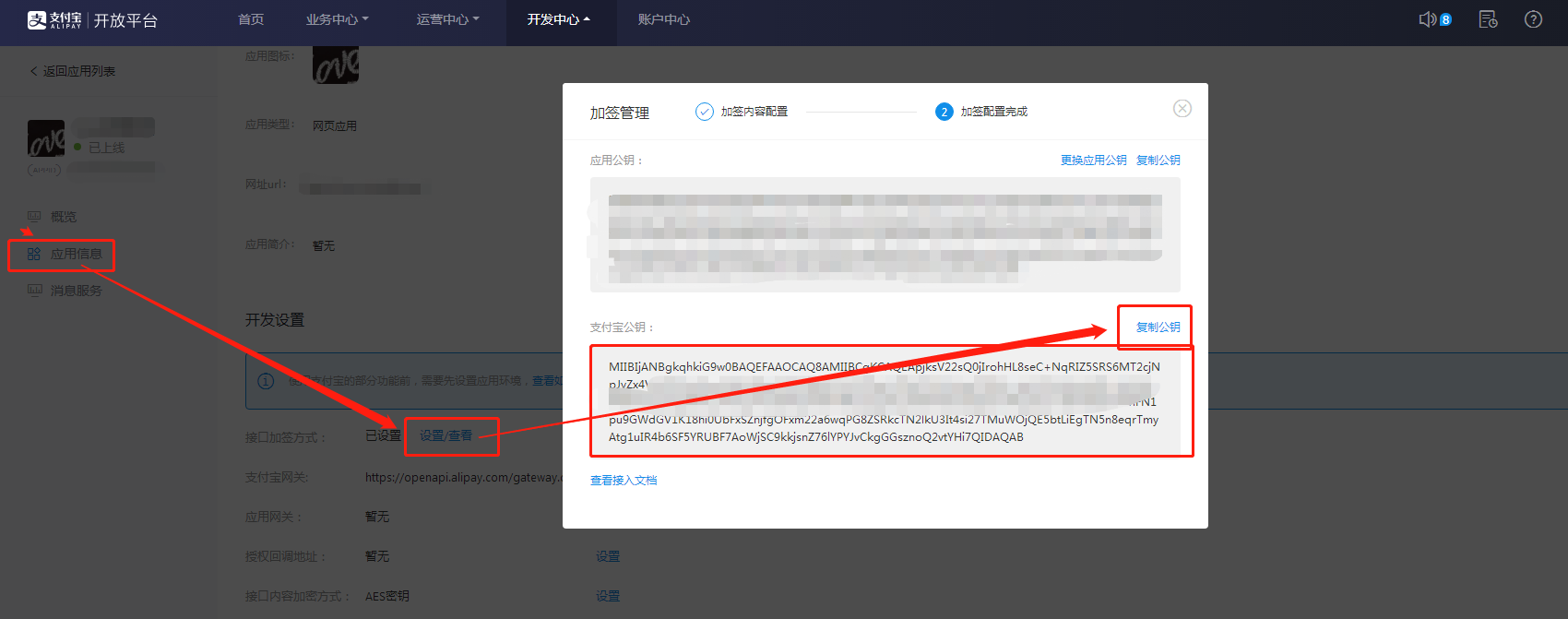Image resolution: width=1568 pixels, height=619 pixels.
Task: Open 账户中心 in top navigation
Action: [664, 19]
